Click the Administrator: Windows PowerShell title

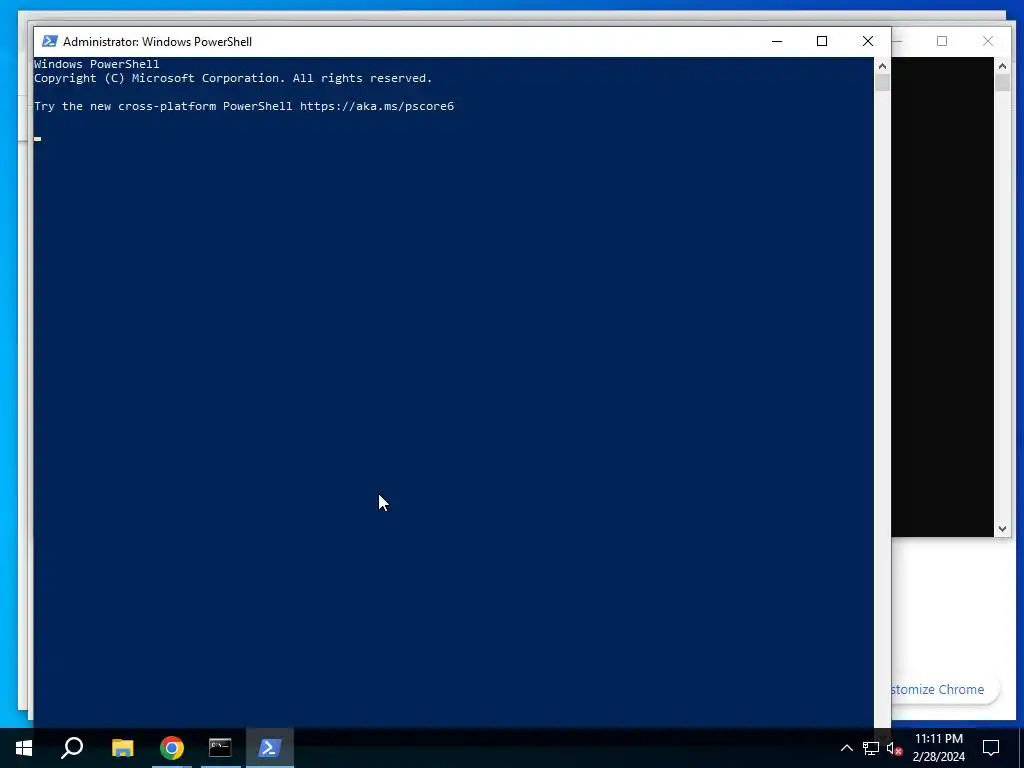[157, 42]
